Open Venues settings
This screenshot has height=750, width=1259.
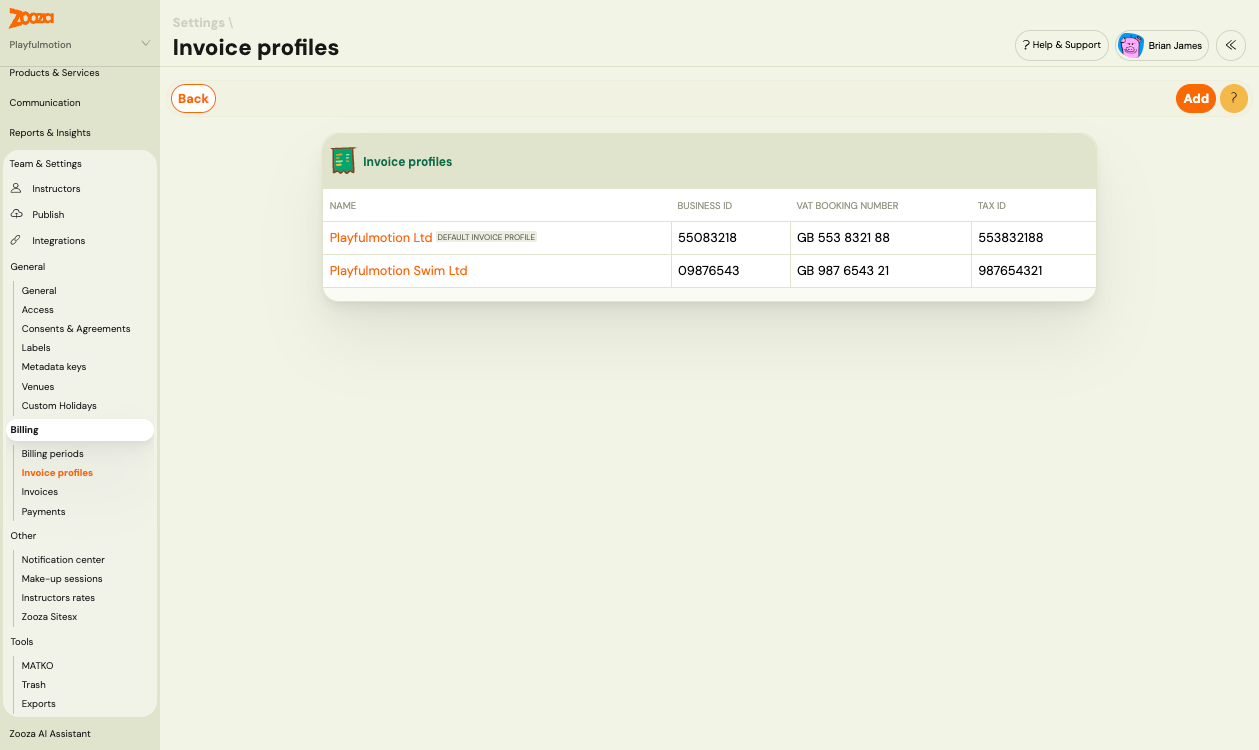click(x=38, y=387)
